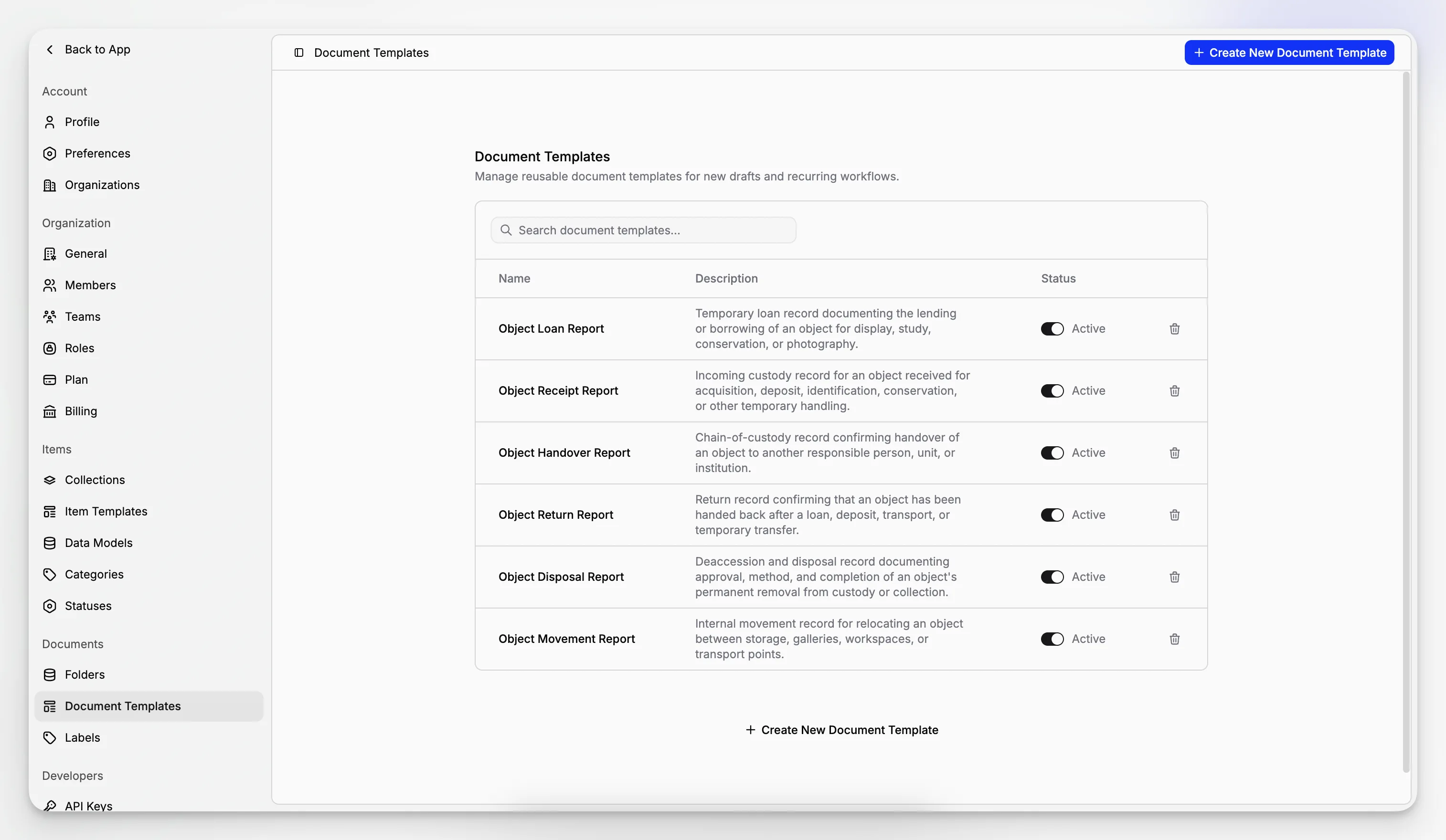Screen dimensions: 1446x840
Task: Click the Members people icon
Action: pos(50,285)
